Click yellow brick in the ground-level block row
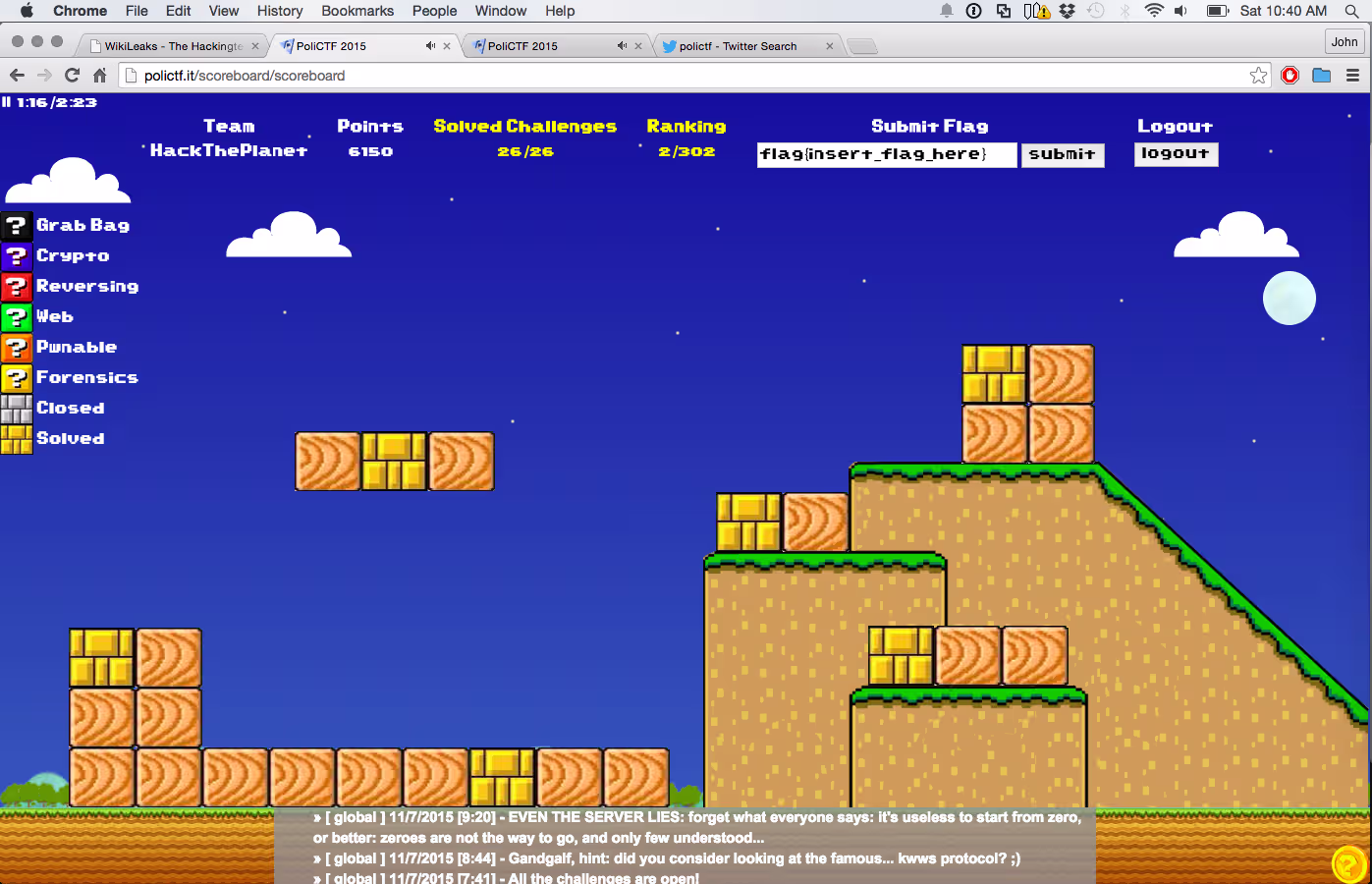 pyautogui.click(x=502, y=778)
